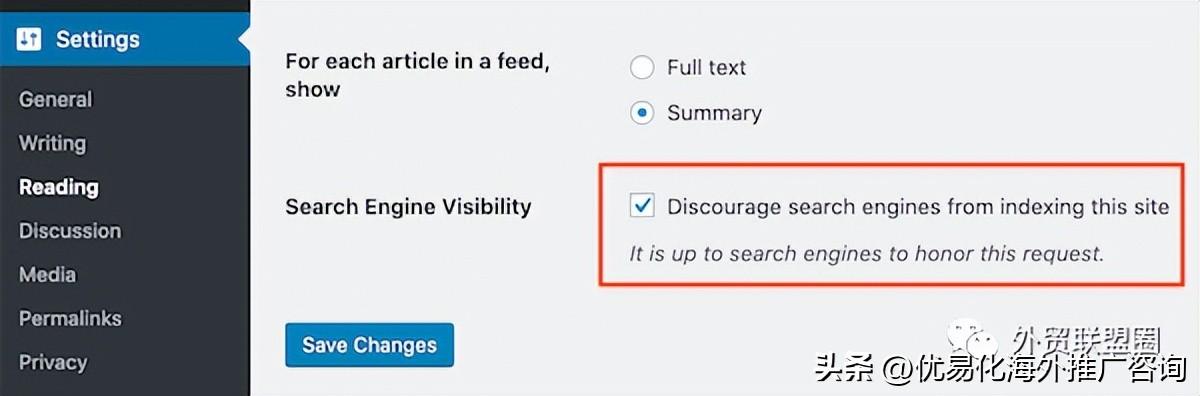The width and height of the screenshot is (1200, 396).
Task: Select the Full text radio button
Action: coord(642,68)
